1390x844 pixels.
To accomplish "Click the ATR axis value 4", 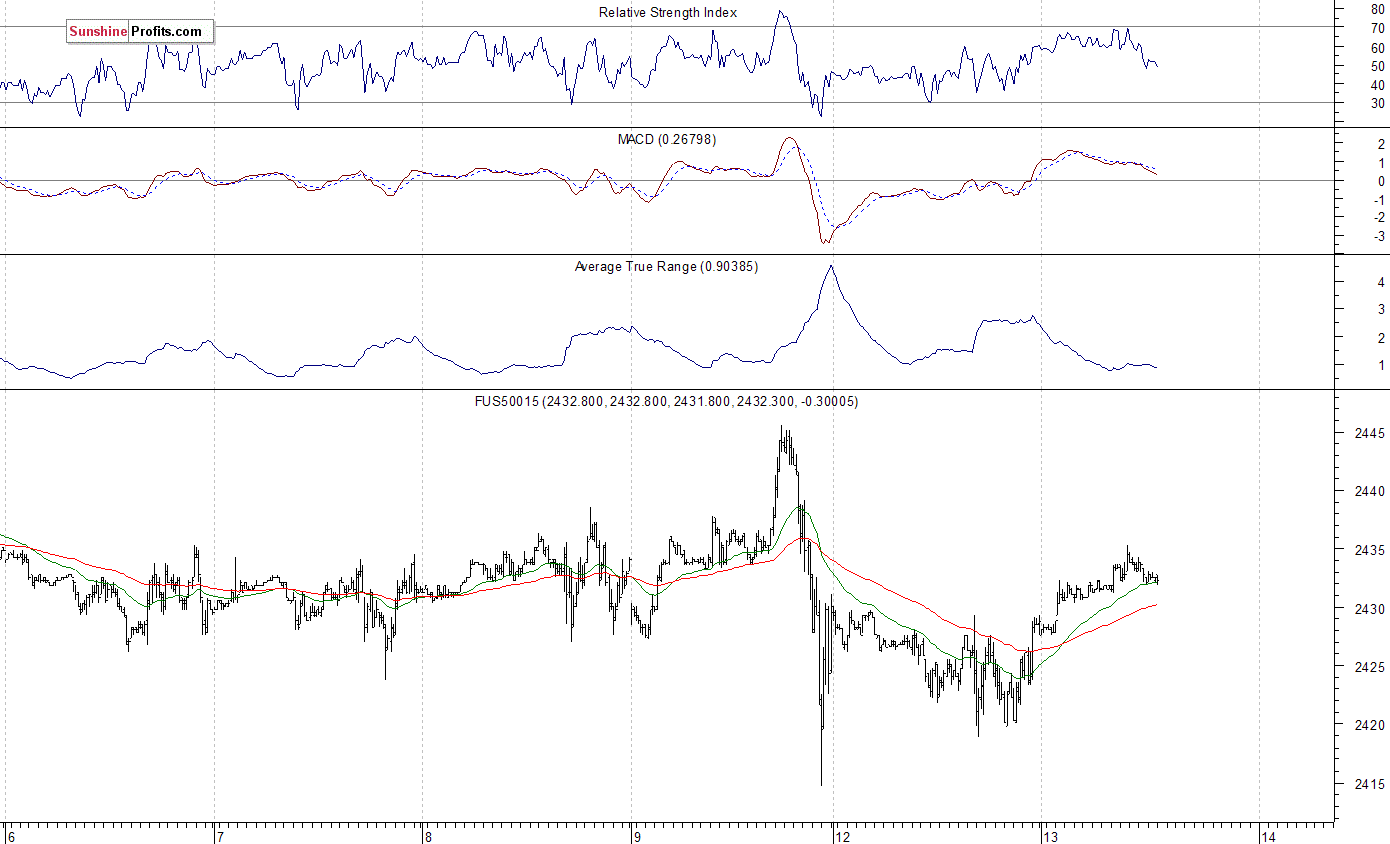I will tap(1381, 282).
